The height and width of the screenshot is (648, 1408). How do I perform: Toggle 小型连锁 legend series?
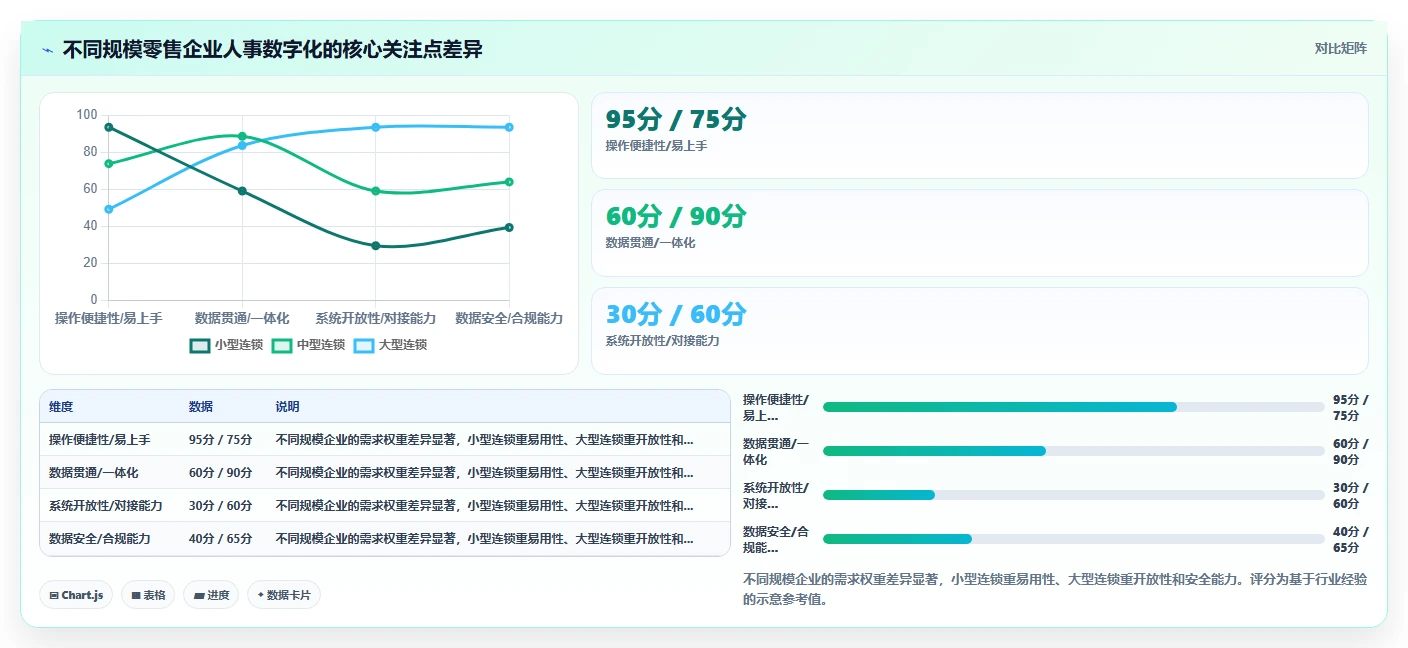point(226,345)
